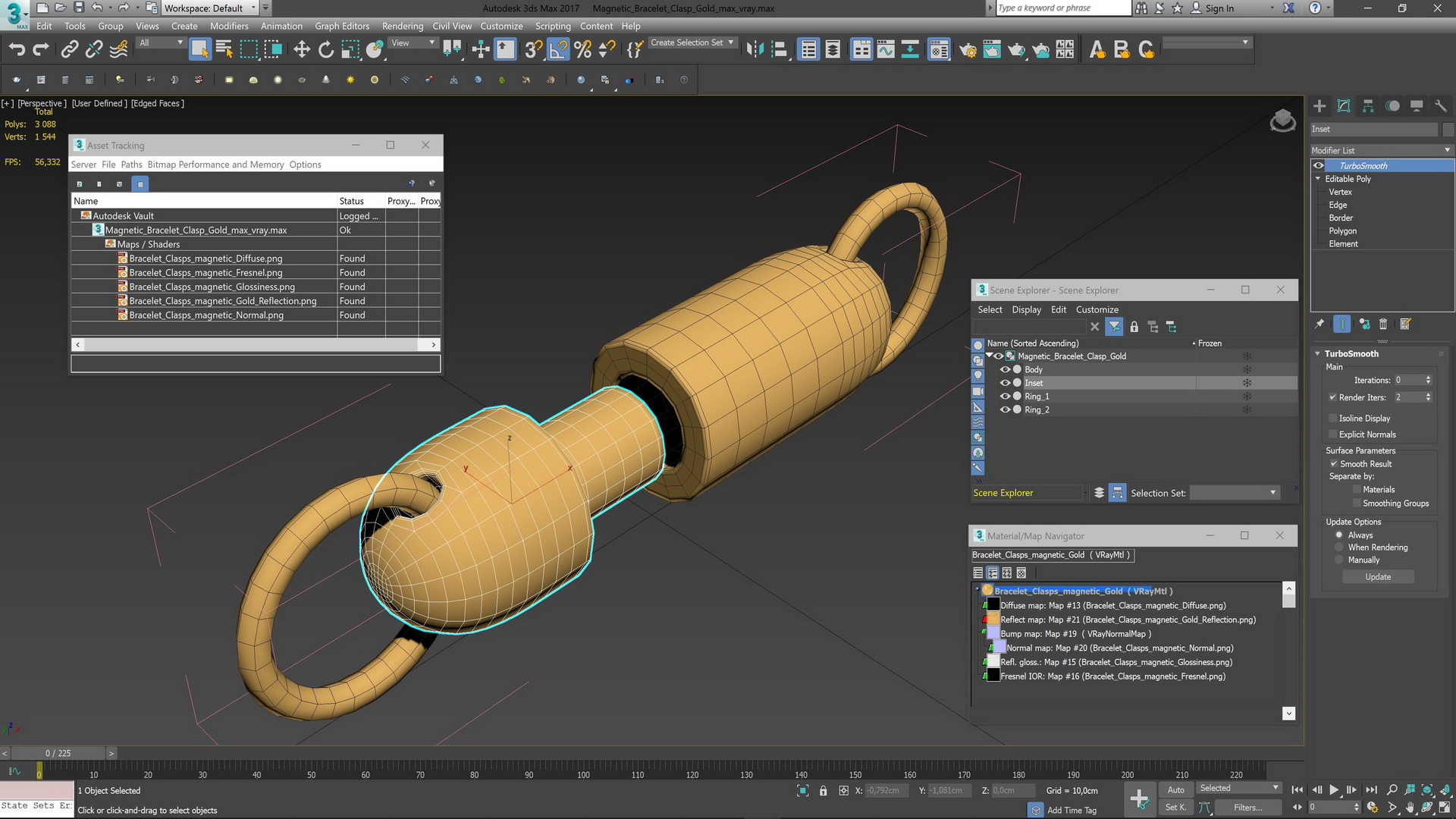Open the reference coordinate View dropdown

tap(413, 43)
